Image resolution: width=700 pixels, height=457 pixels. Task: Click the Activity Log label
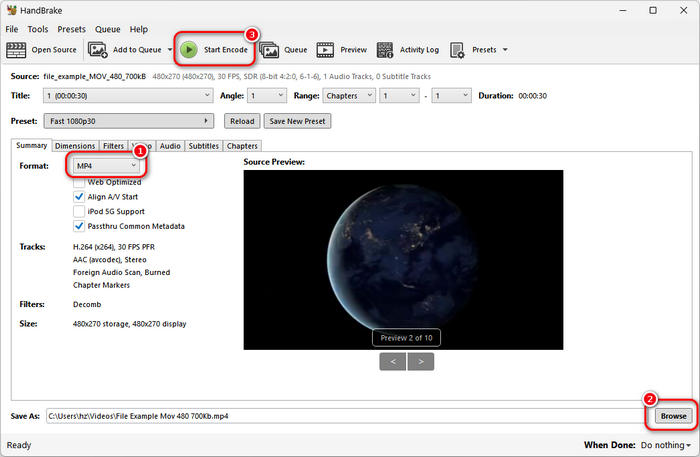click(419, 50)
